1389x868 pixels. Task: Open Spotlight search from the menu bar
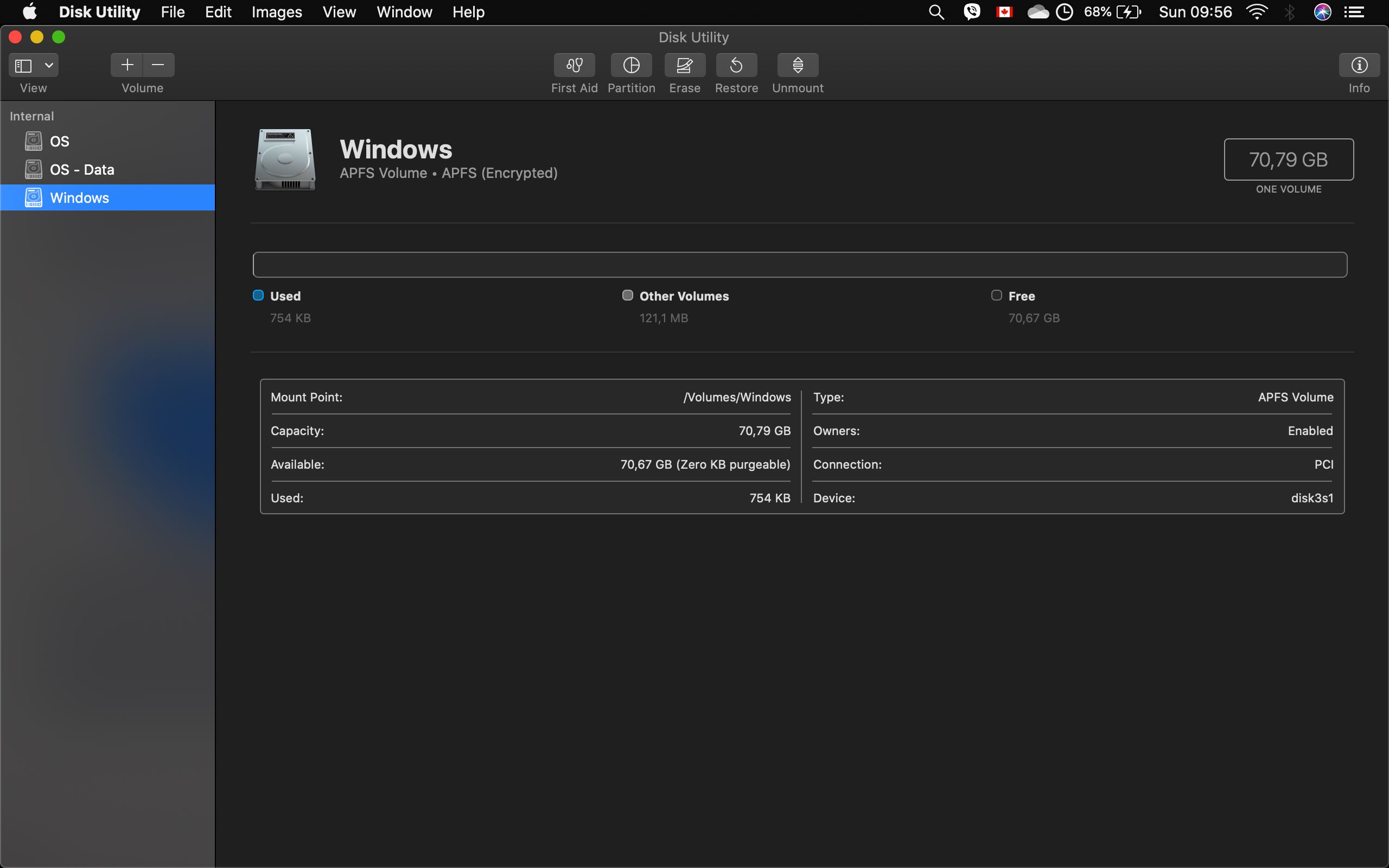click(x=935, y=11)
